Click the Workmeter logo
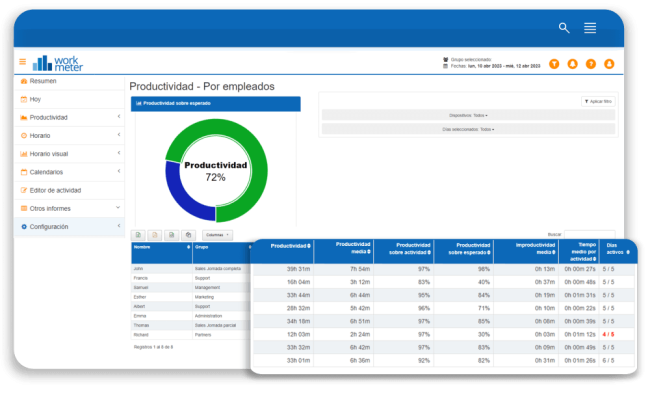This screenshot has width=650, height=395. [58, 63]
